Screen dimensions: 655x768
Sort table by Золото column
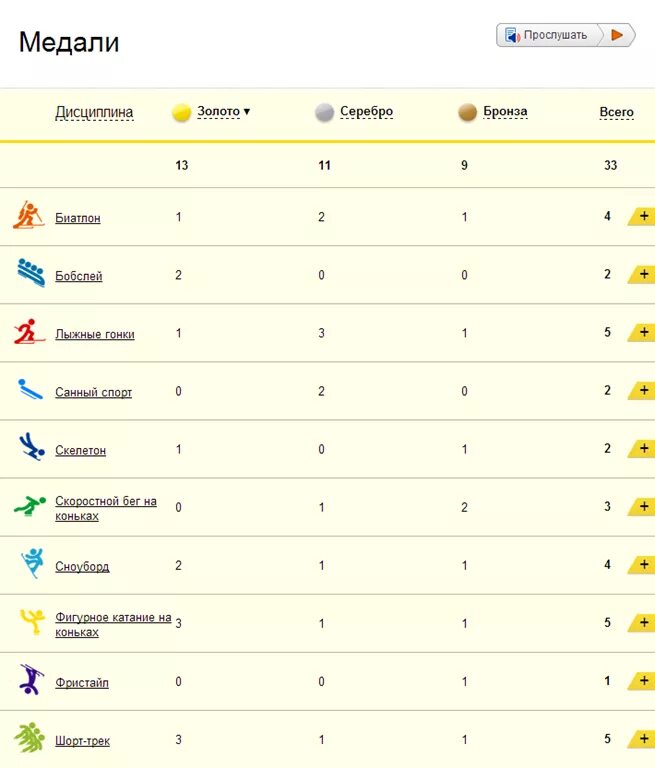click(218, 111)
